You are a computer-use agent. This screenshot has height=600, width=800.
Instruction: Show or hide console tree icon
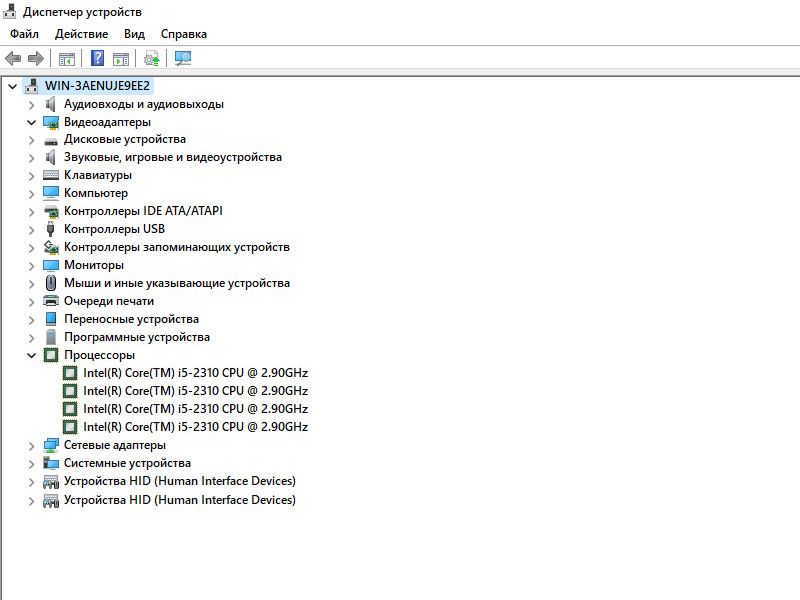[x=67, y=59]
